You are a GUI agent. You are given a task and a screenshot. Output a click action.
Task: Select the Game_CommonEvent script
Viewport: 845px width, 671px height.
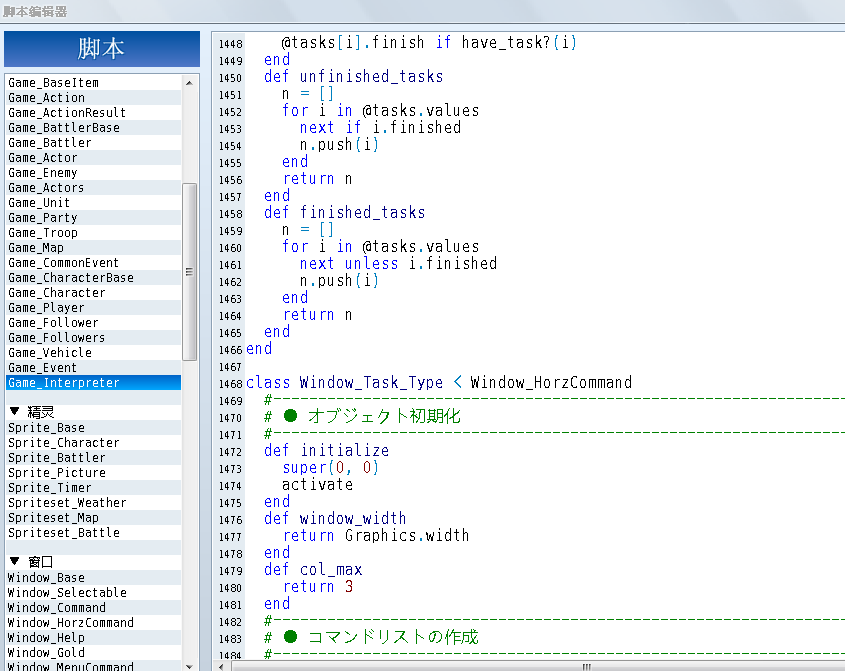(x=93, y=263)
